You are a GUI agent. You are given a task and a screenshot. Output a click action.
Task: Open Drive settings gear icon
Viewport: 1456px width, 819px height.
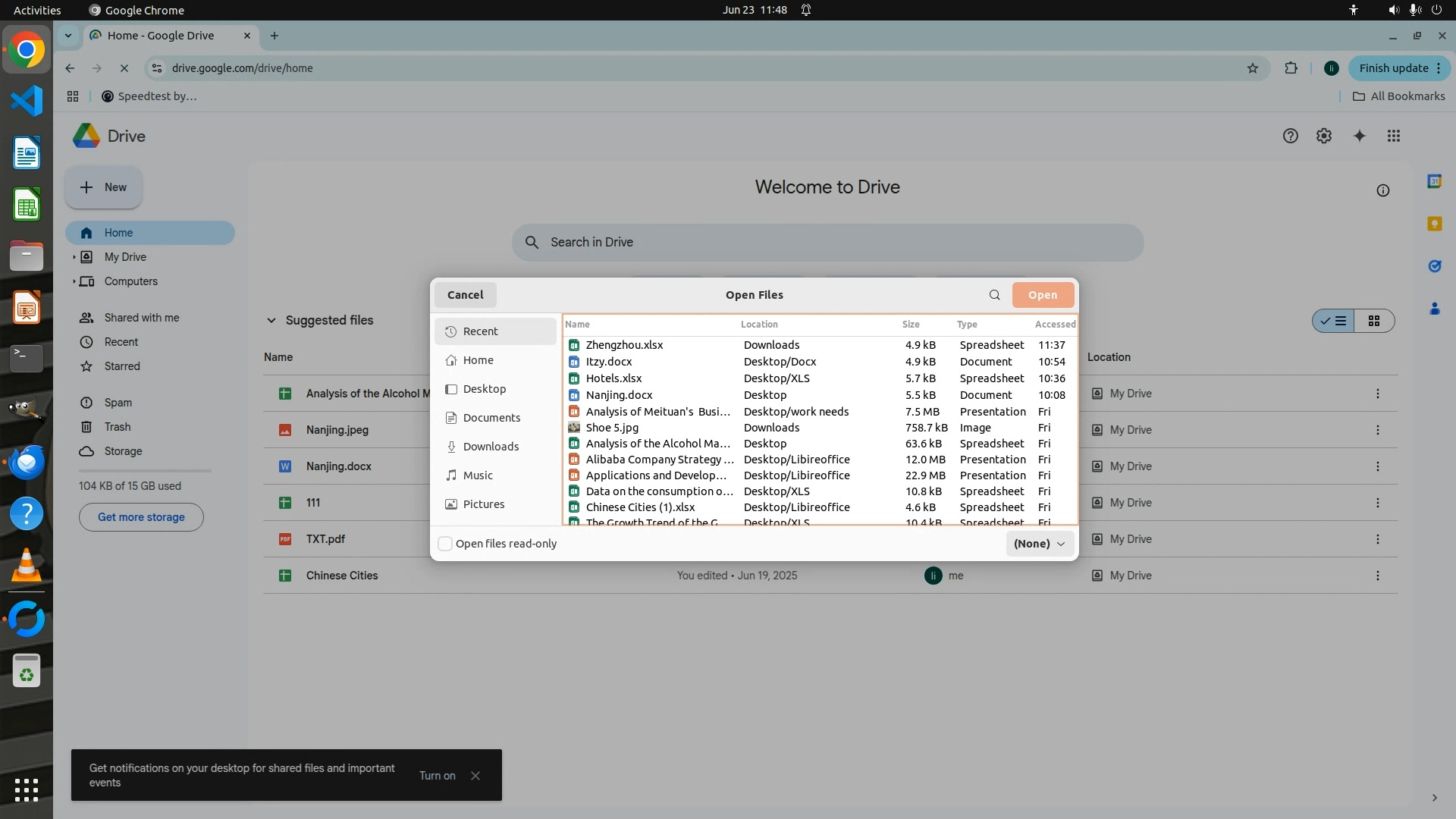[1323, 136]
